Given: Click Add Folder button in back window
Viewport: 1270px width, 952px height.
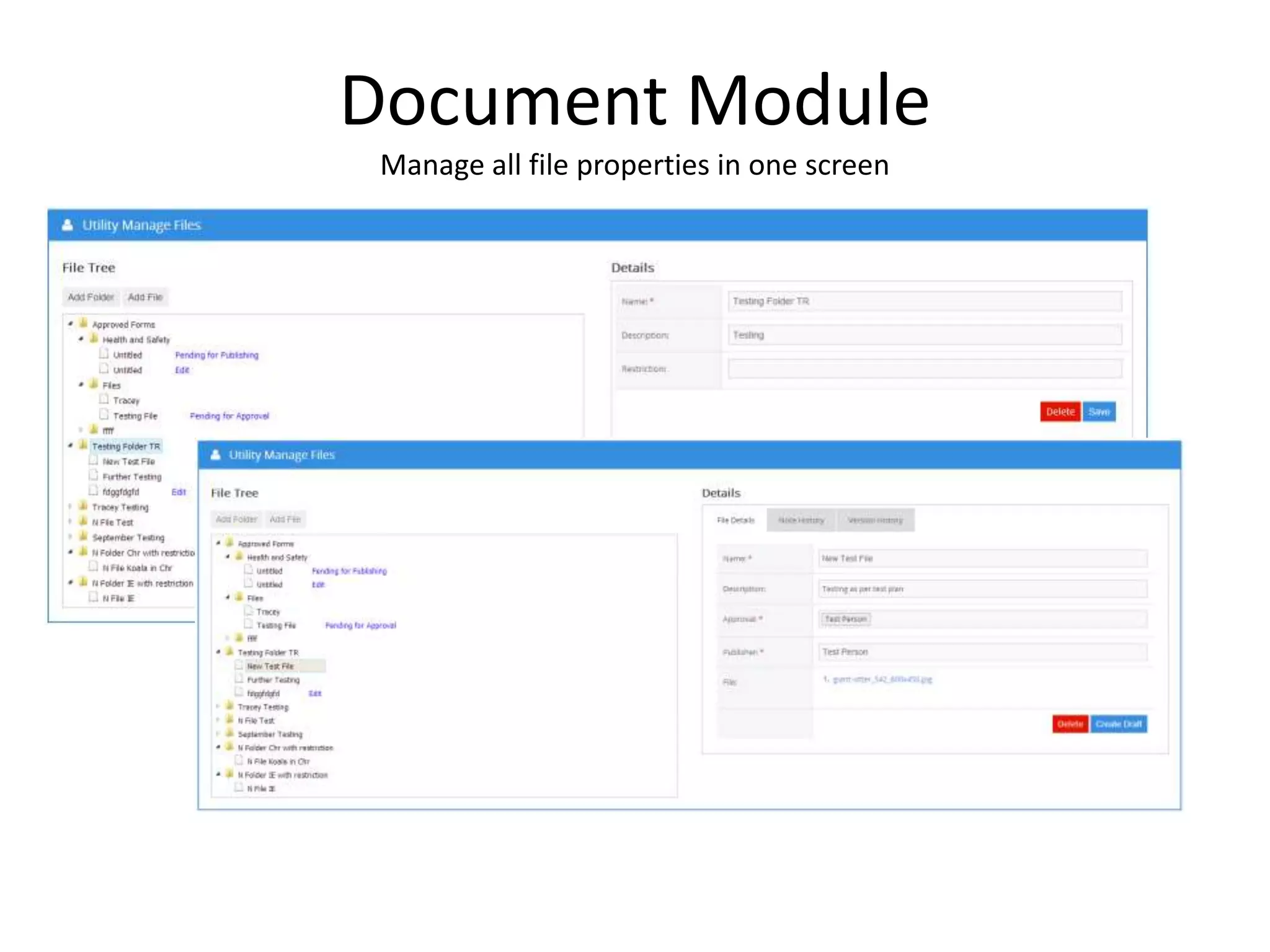Looking at the screenshot, I should pyautogui.click(x=91, y=297).
